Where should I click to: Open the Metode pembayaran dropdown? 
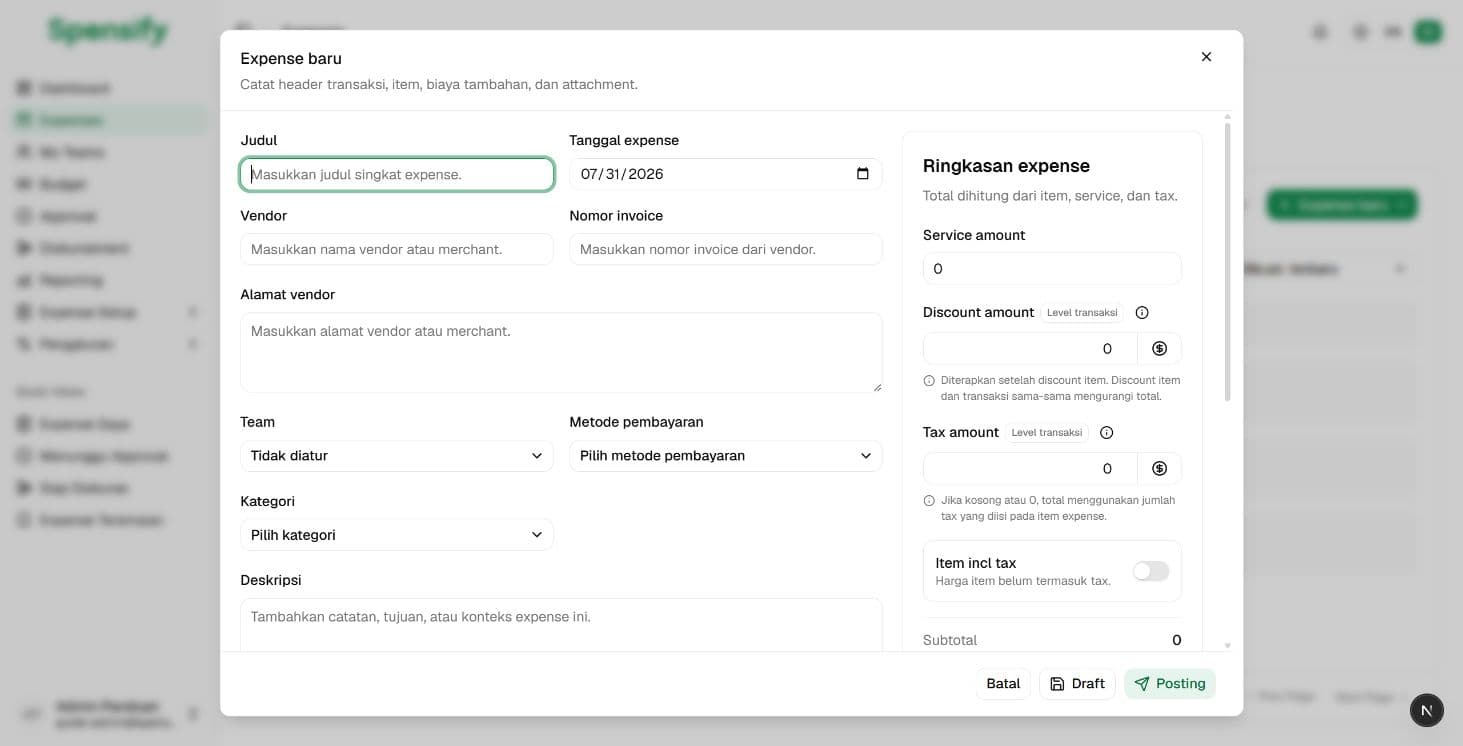(x=726, y=456)
